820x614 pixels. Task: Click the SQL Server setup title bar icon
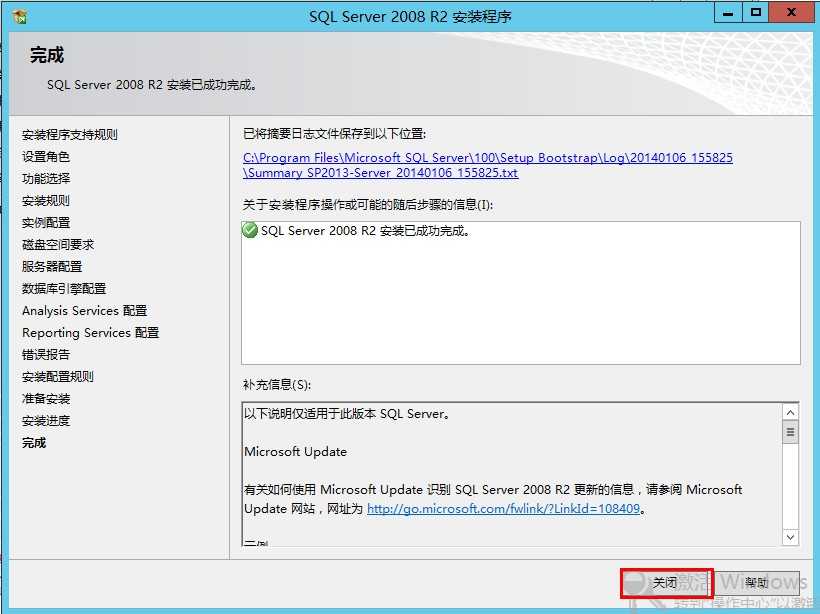(x=20, y=16)
